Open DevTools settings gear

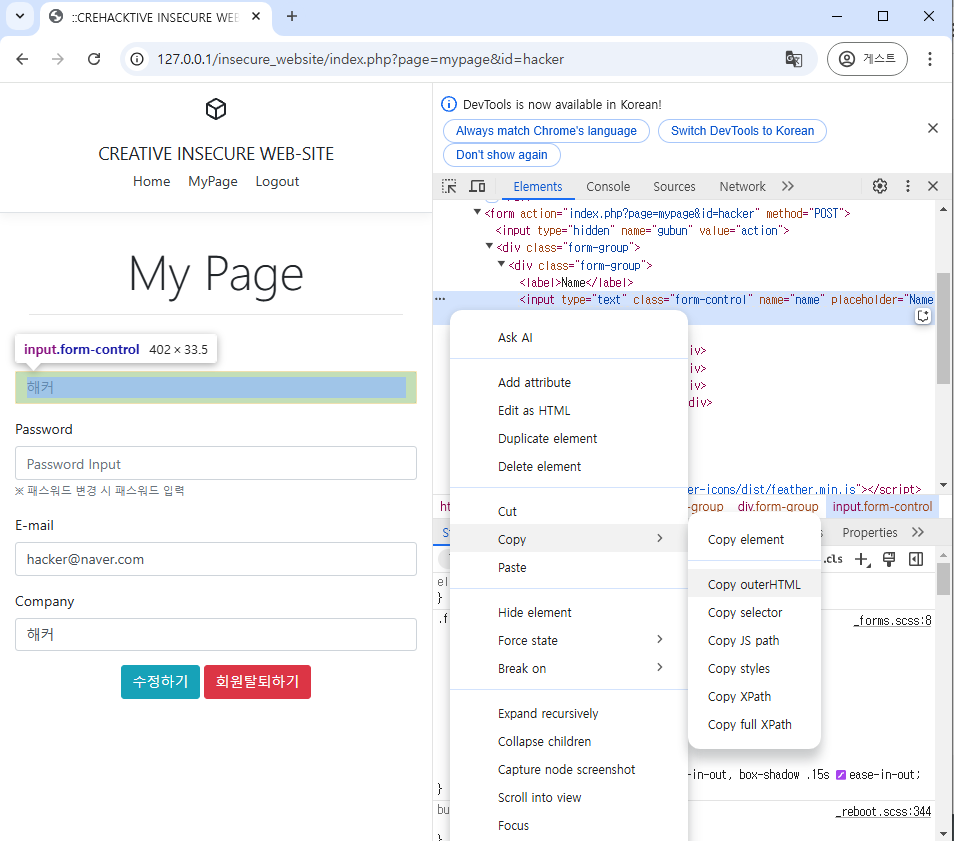click(x=880, y=186)
